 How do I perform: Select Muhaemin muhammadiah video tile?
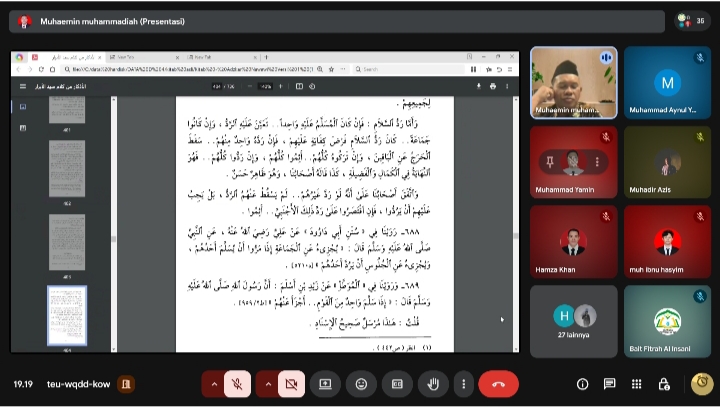point(574,83)
